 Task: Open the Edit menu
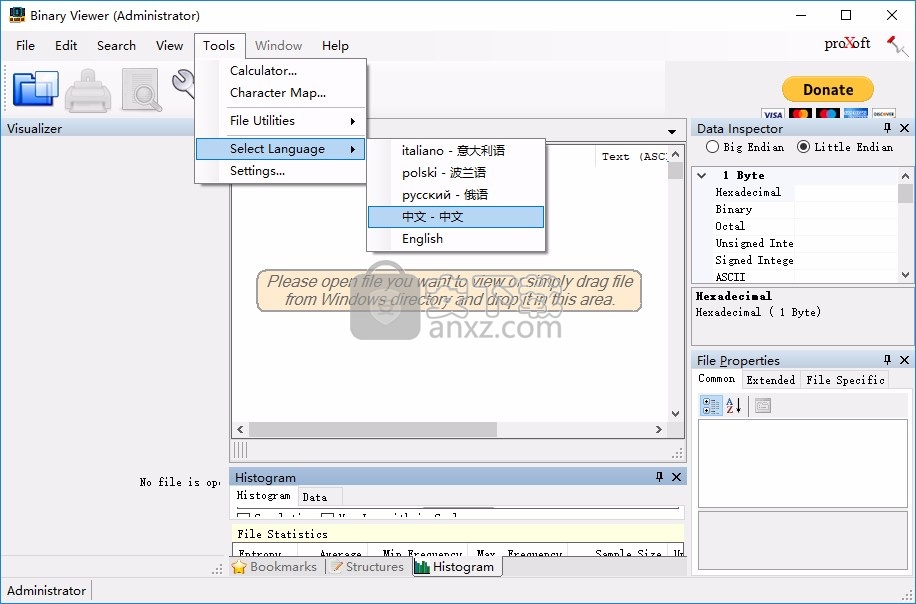click(66, 46)
